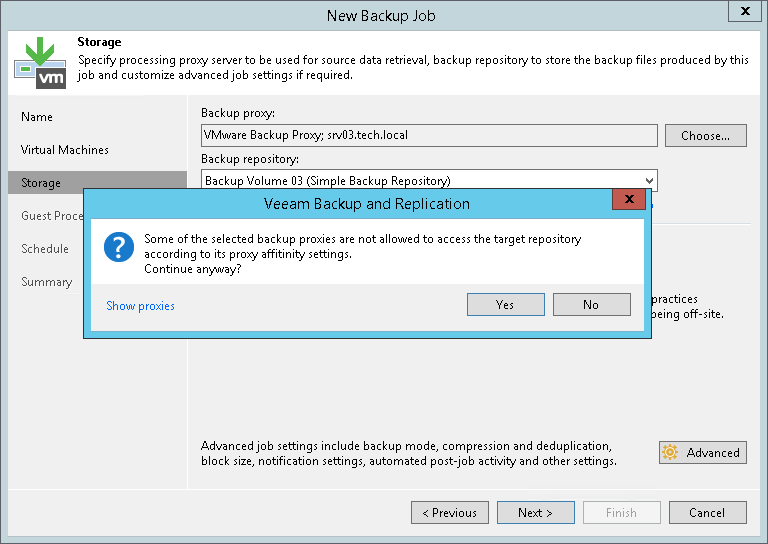Go to the Name step
Screen dimensions: 768x544
coord(37,117)
